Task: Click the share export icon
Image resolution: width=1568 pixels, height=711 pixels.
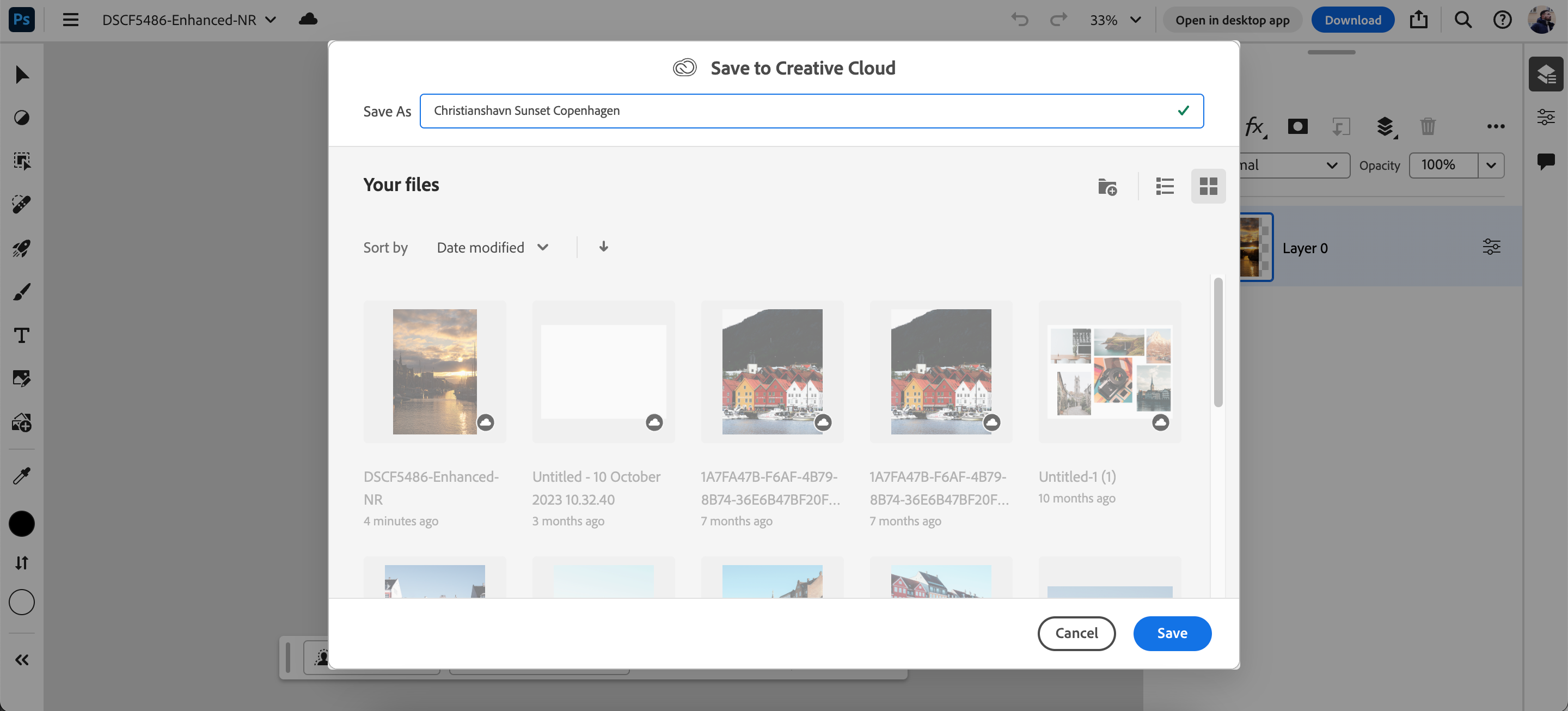Action: (1418, 20)
